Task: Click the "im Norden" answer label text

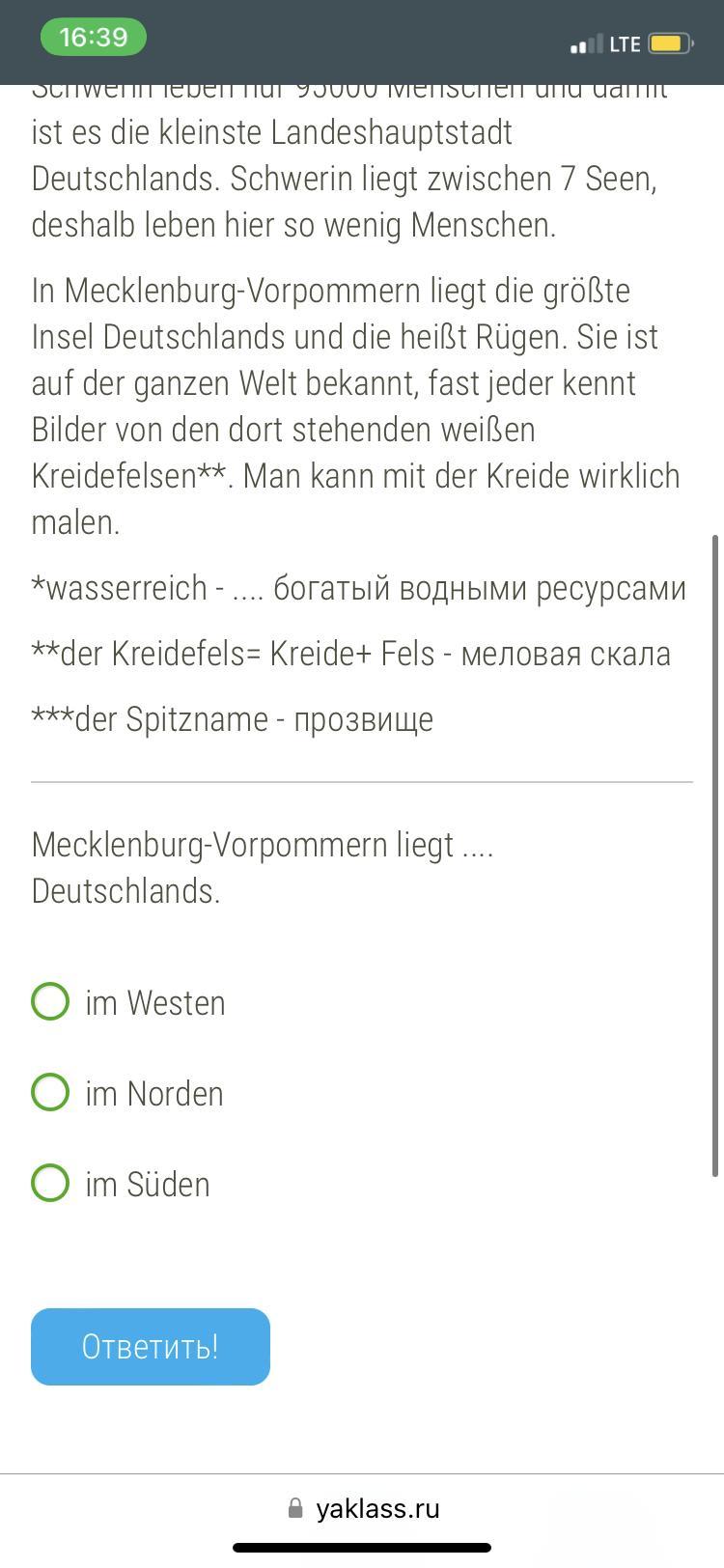Action: (154, 1094)
